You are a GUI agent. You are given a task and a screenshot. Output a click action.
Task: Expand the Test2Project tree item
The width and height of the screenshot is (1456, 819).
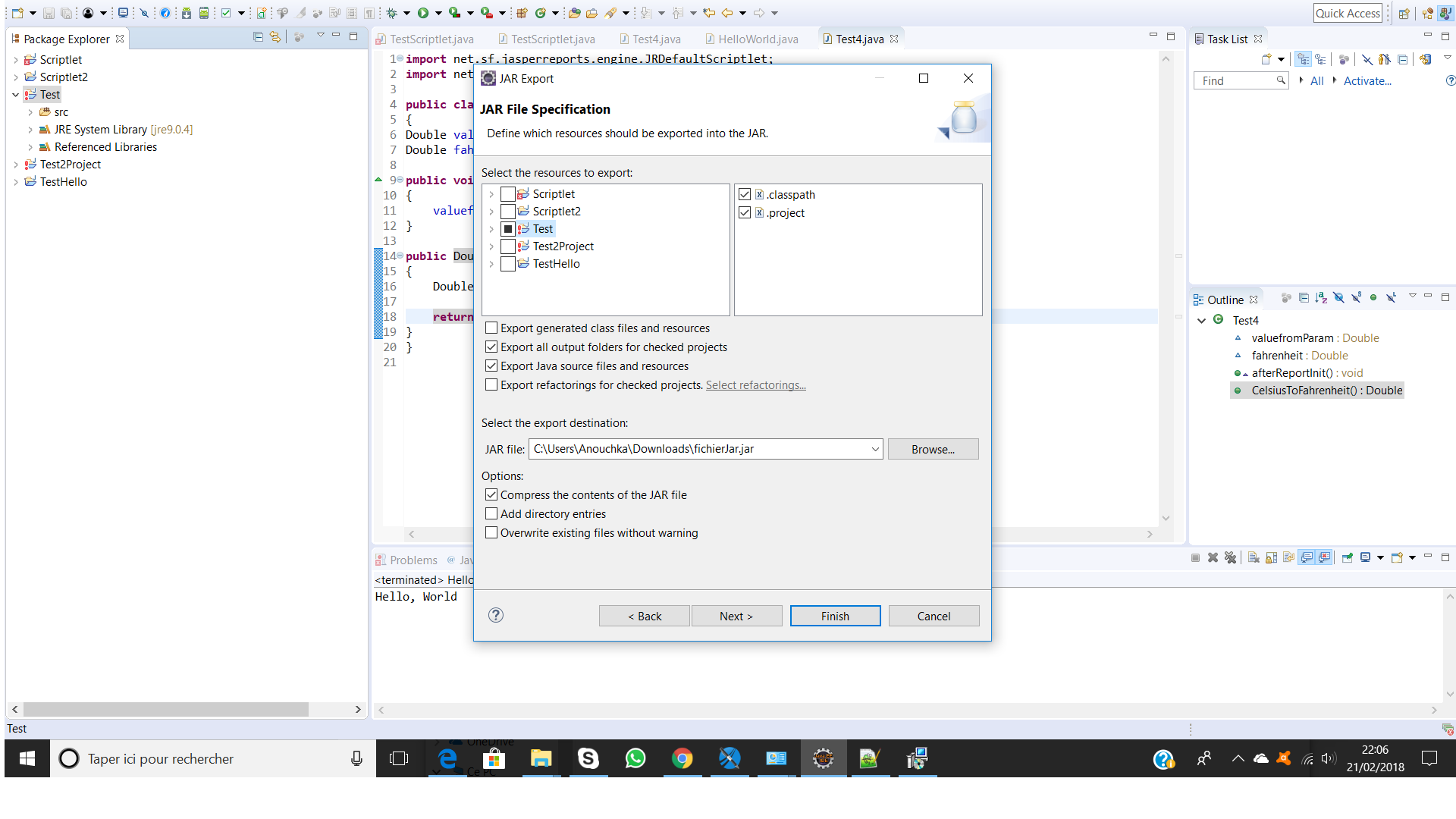pos(490,246)
